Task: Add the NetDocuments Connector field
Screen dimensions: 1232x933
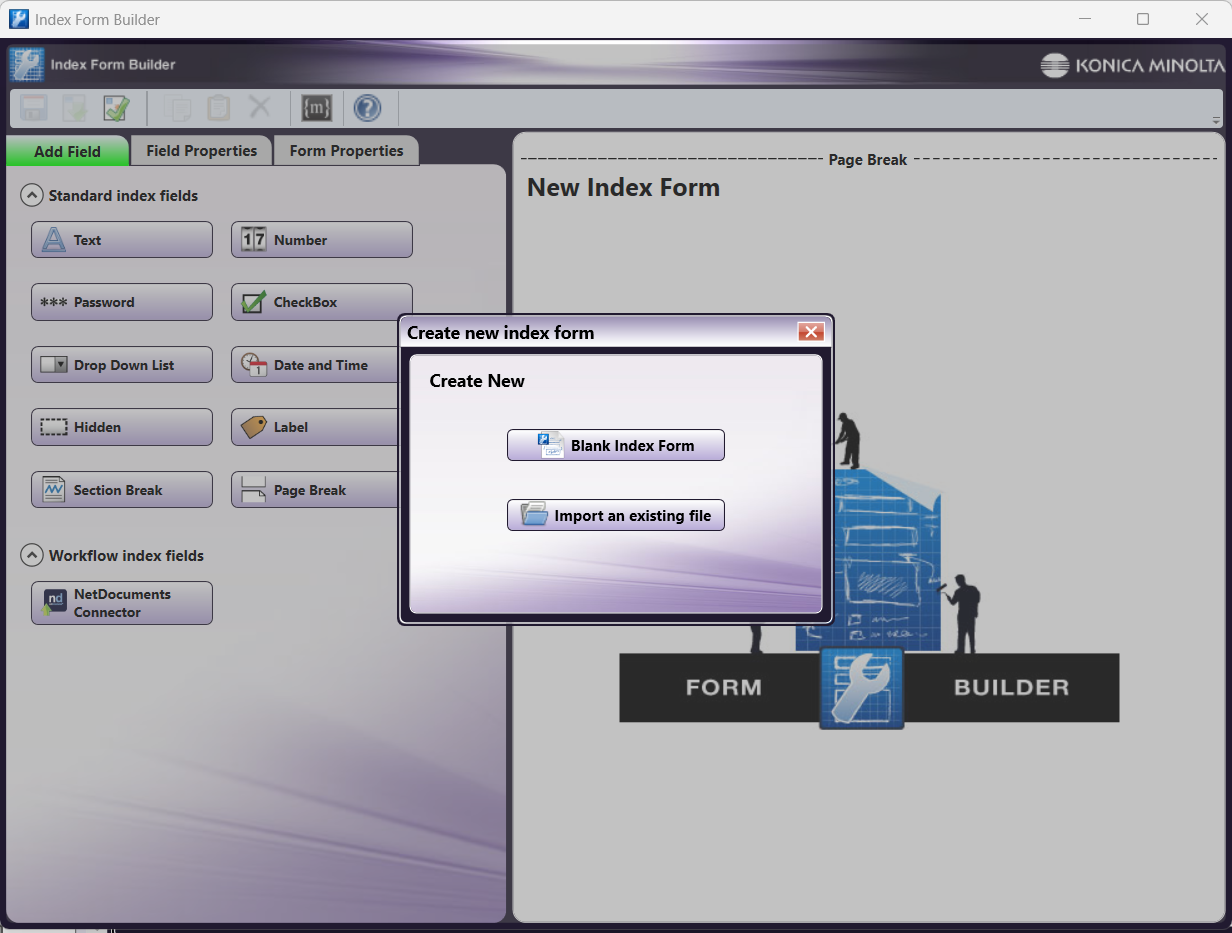Action: click(122, 603)
